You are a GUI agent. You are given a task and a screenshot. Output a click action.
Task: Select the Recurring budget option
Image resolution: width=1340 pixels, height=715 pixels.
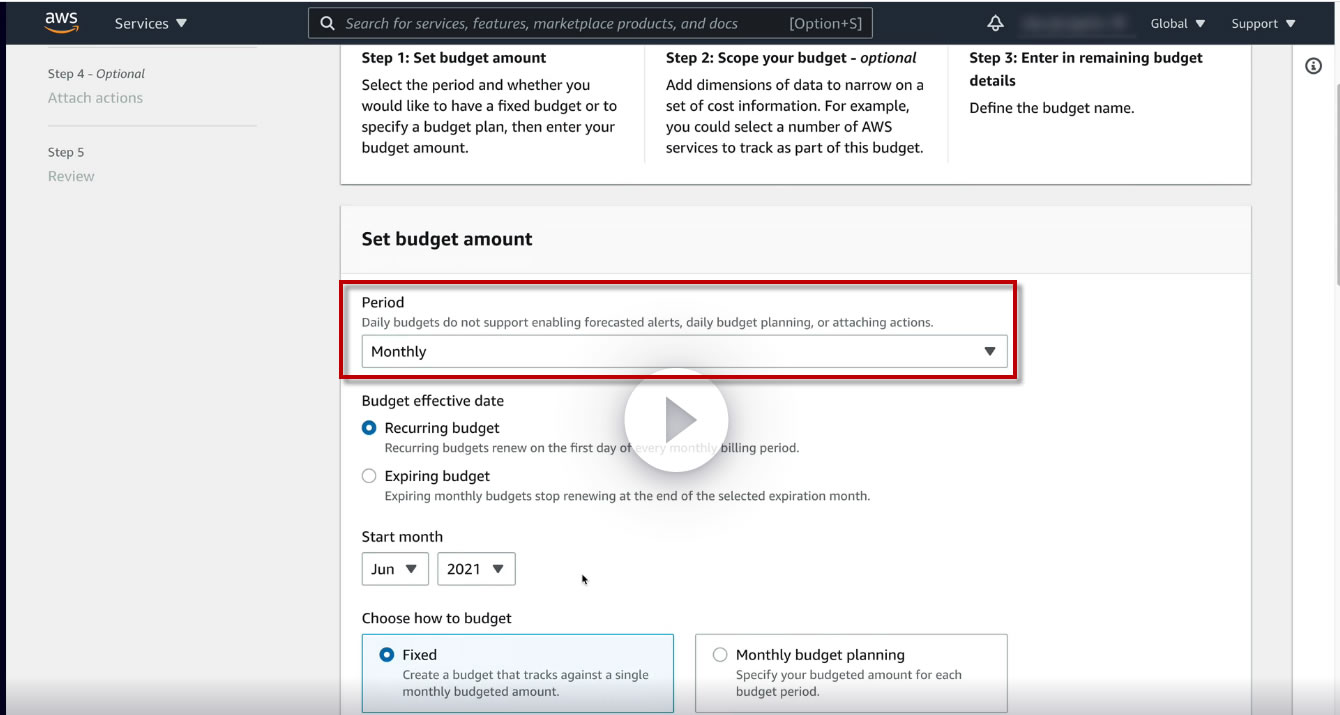click(369, 428)
